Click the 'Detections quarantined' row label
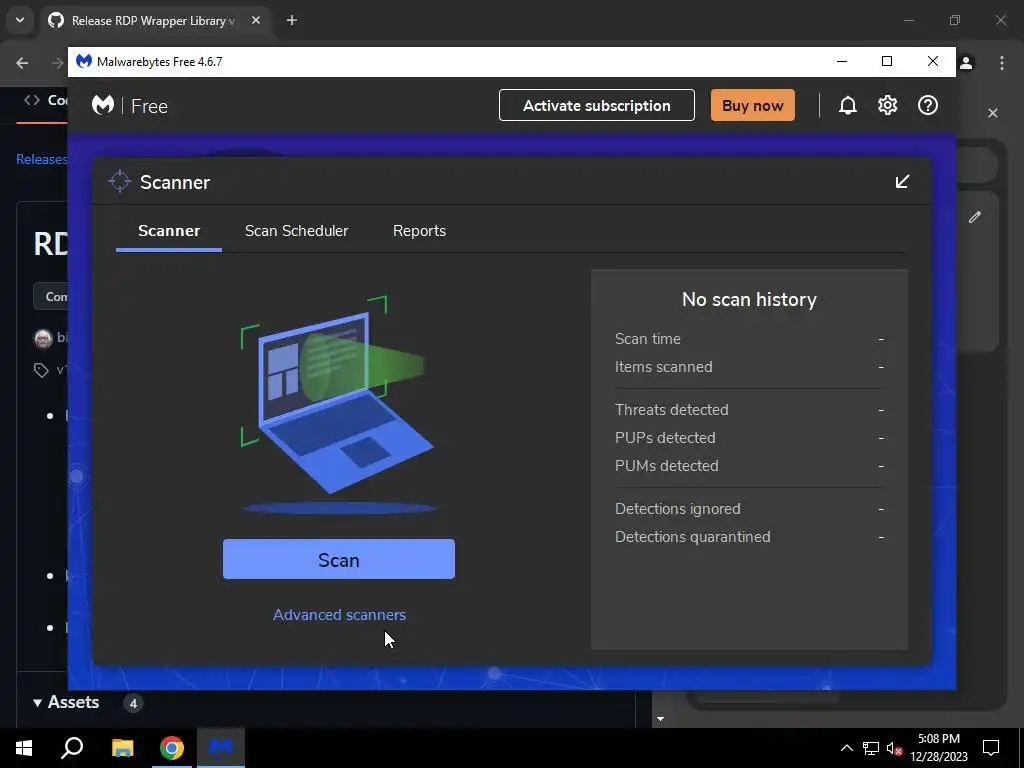Viewport: 1024px width, 768px height. [692, 537]
